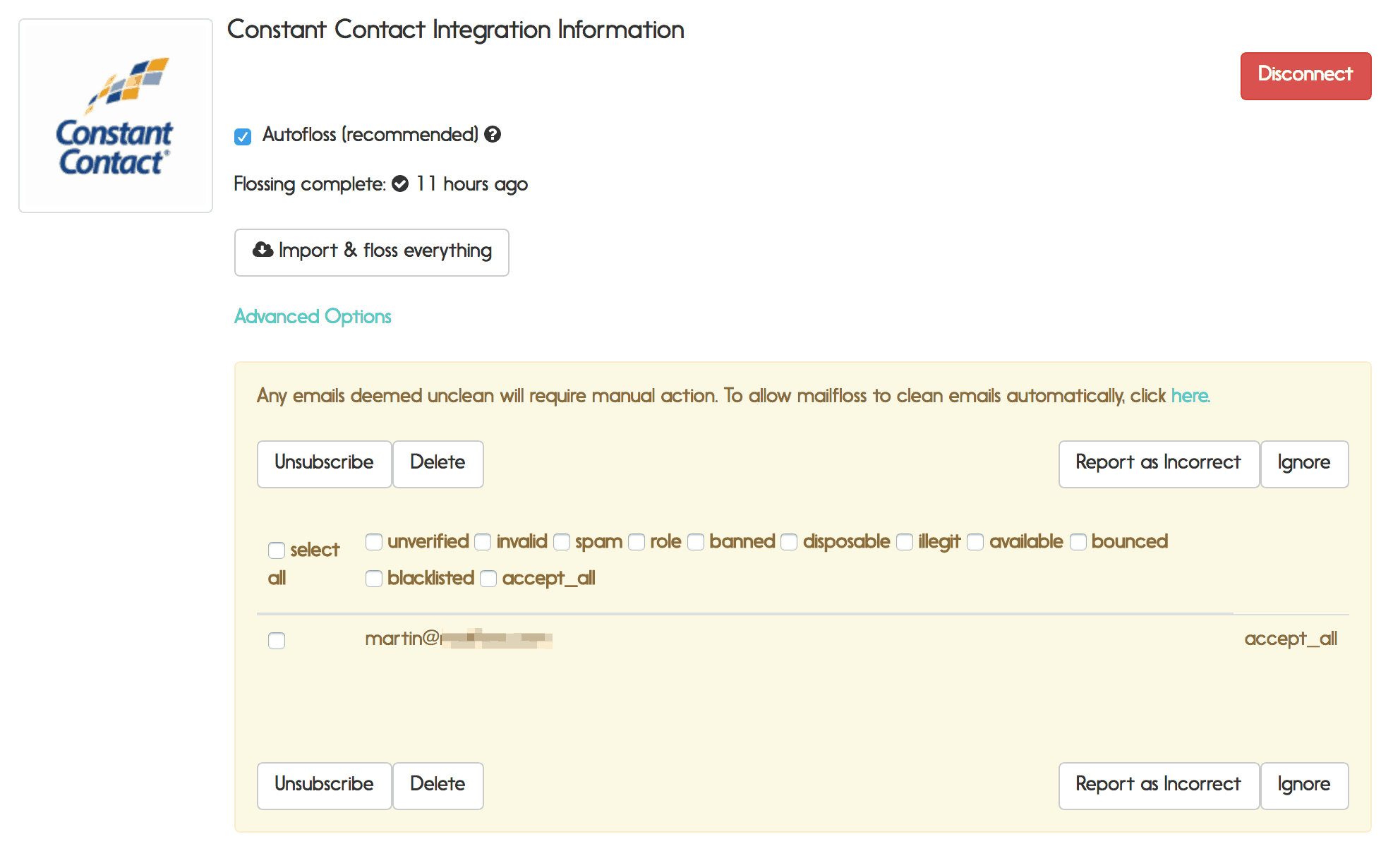Click the martin@ email address text
1393x868 pixels.
click(459, 639)
